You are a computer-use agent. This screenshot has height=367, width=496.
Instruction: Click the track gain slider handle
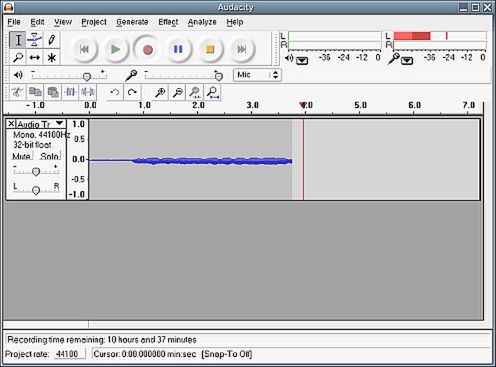click(x=36, y=171)
